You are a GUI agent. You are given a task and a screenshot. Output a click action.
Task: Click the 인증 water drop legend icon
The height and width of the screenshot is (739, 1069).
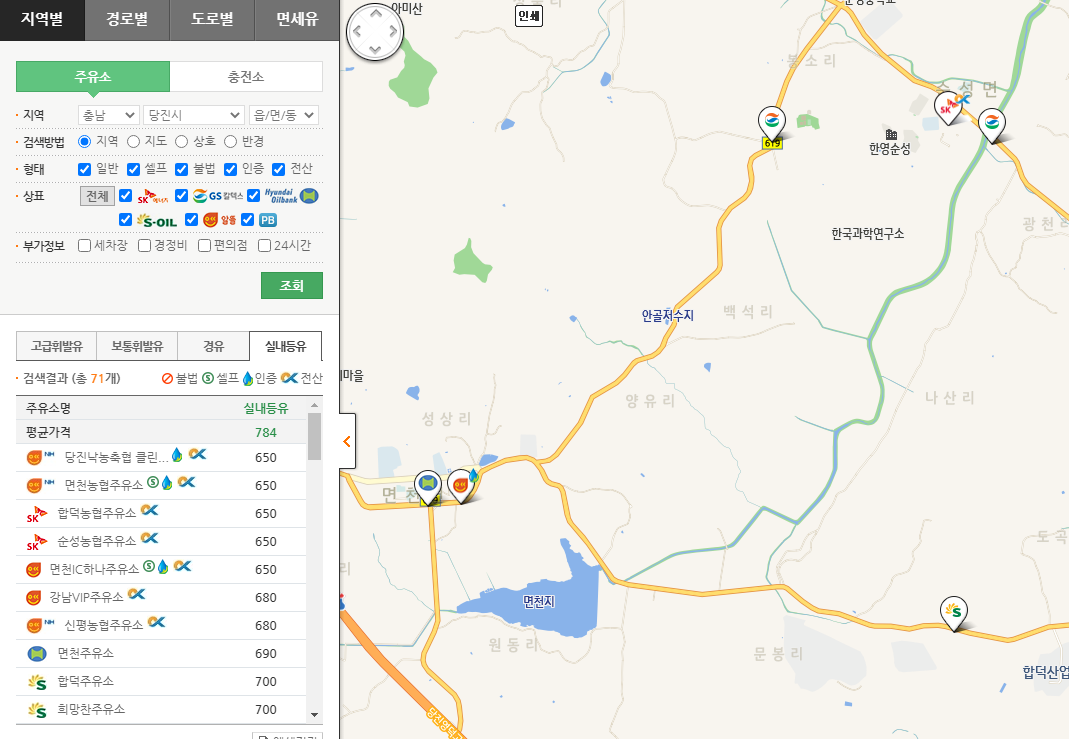(x=247, y=378)
